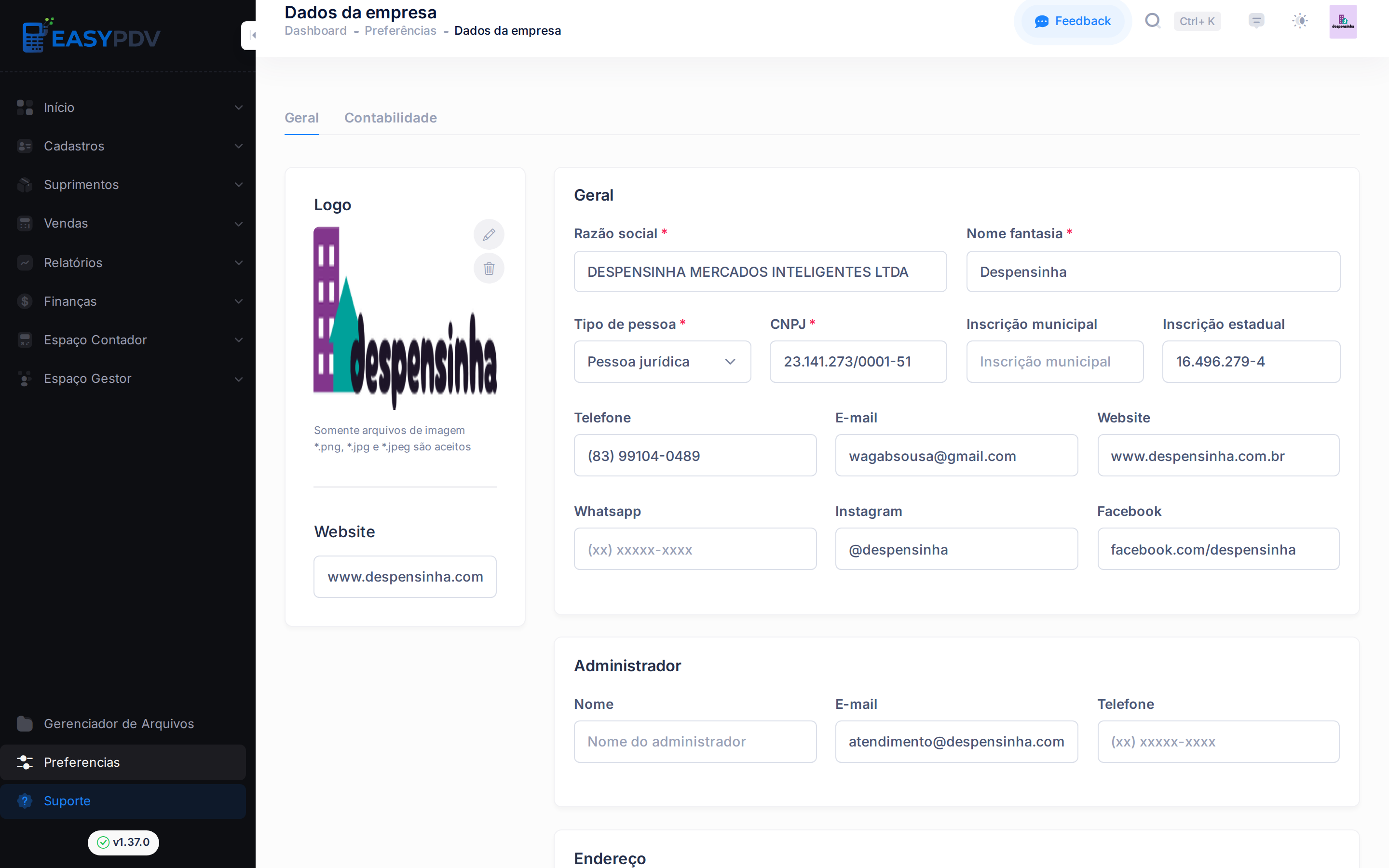Open search with the magnifier icon
Image resolution: width=1389 pixels, height=868 pixels.
[1153, 21]
